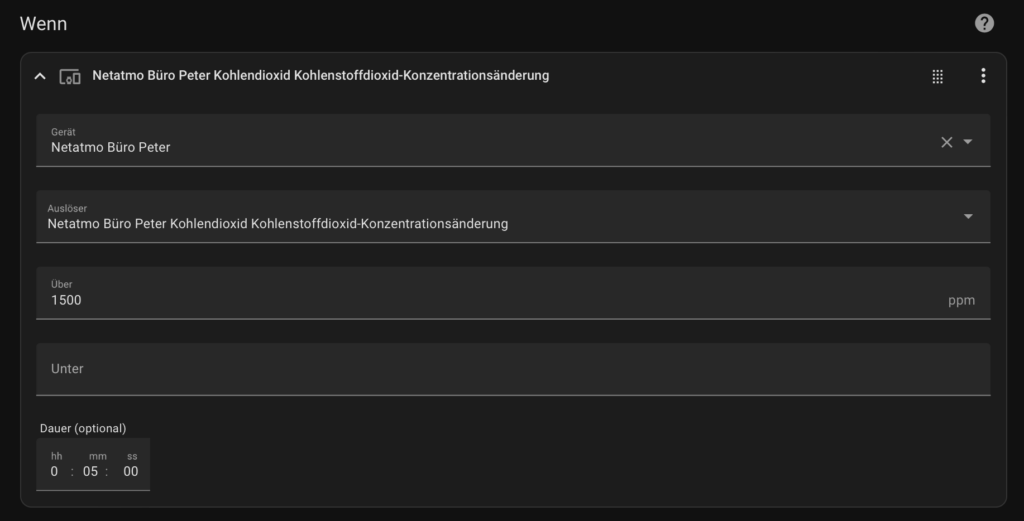Click the drag handle grid icon
1024x521 pixels.
point(937,76)
